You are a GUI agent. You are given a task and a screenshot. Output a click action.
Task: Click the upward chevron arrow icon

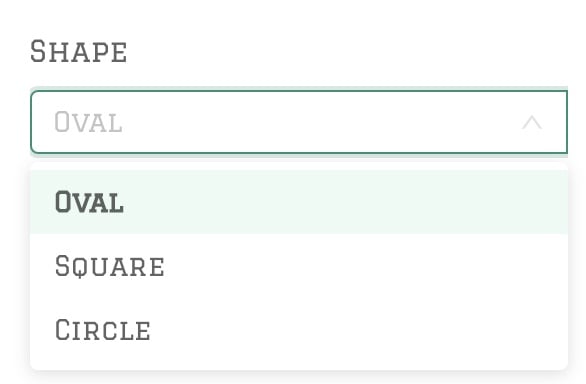tap(531, 122)
